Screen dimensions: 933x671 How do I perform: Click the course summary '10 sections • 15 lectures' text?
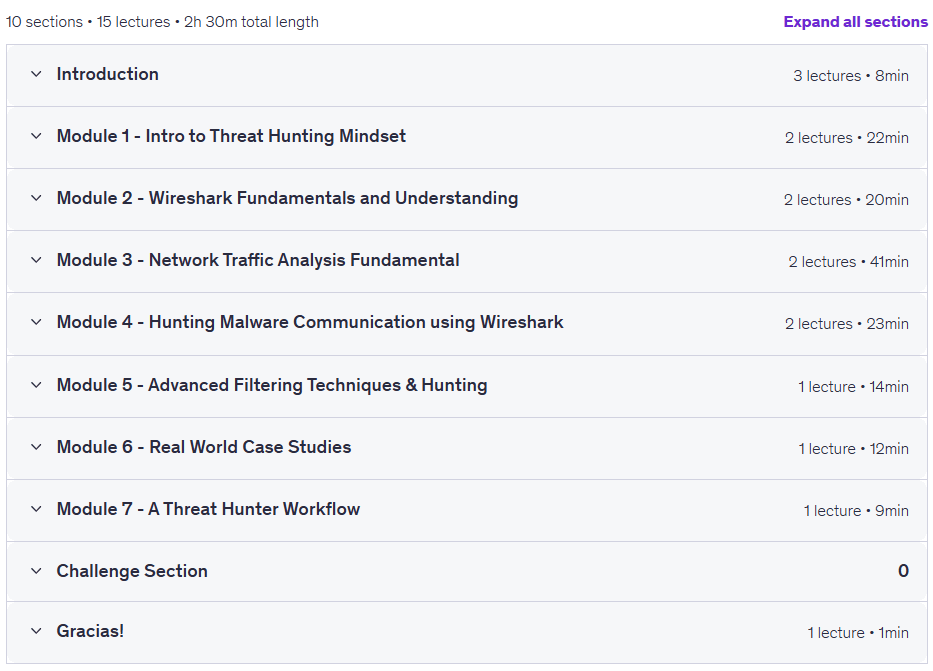point(88,22)
